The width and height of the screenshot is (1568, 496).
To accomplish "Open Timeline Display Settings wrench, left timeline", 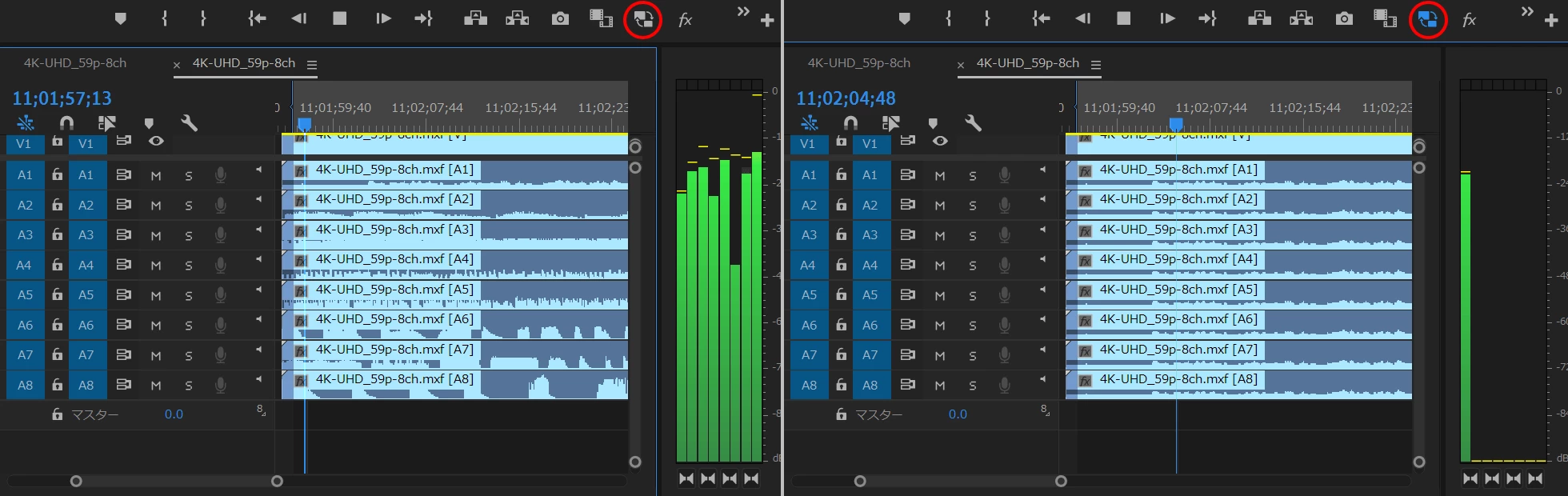I will click(x=189, y=123).
